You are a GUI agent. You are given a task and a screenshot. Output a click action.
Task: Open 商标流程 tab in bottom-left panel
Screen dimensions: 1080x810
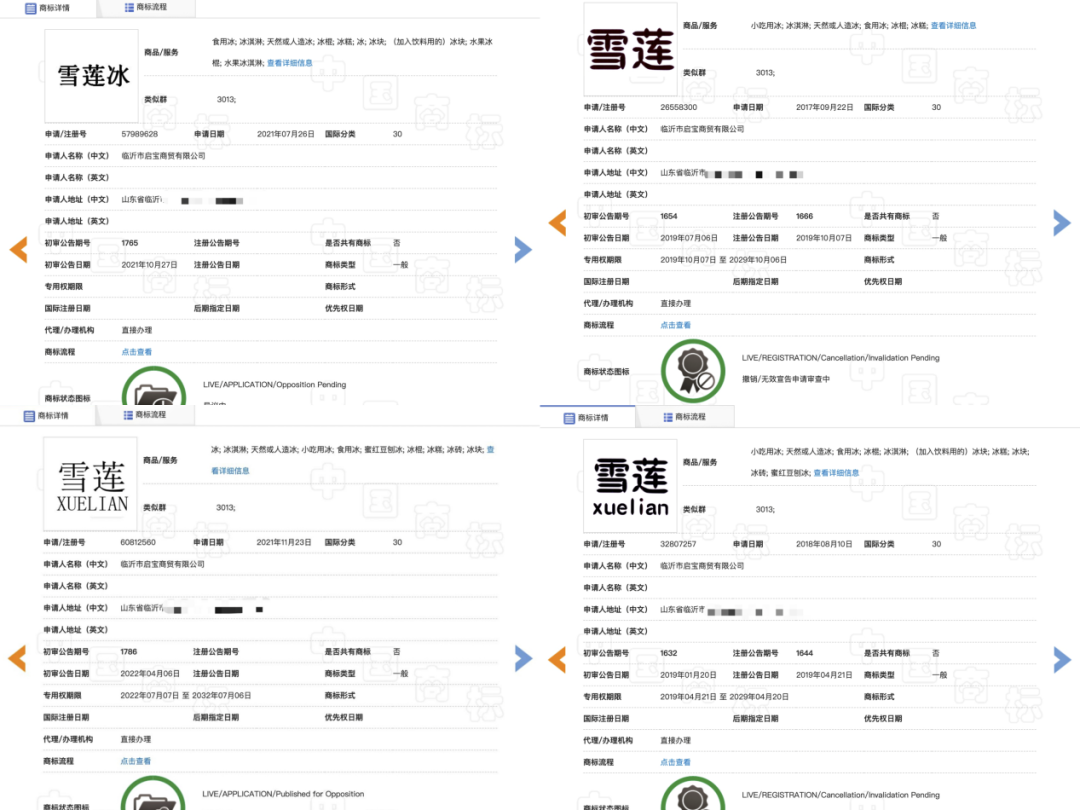(x=145, y=415)
